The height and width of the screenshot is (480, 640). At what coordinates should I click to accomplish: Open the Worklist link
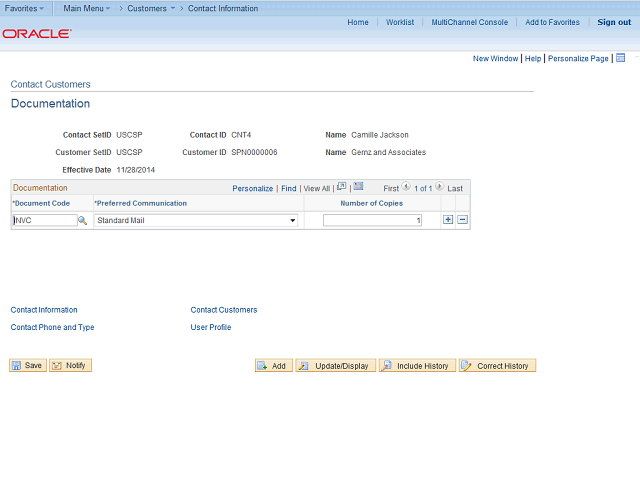[x=400, y=22]
